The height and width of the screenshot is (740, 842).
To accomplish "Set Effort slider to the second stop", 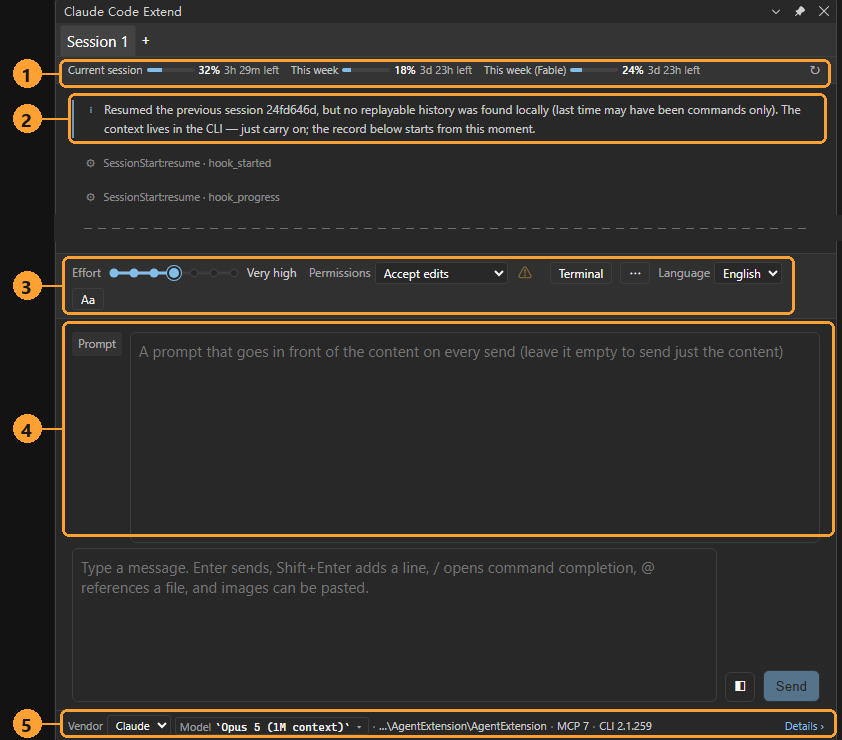I will click(x=134, y=273).
